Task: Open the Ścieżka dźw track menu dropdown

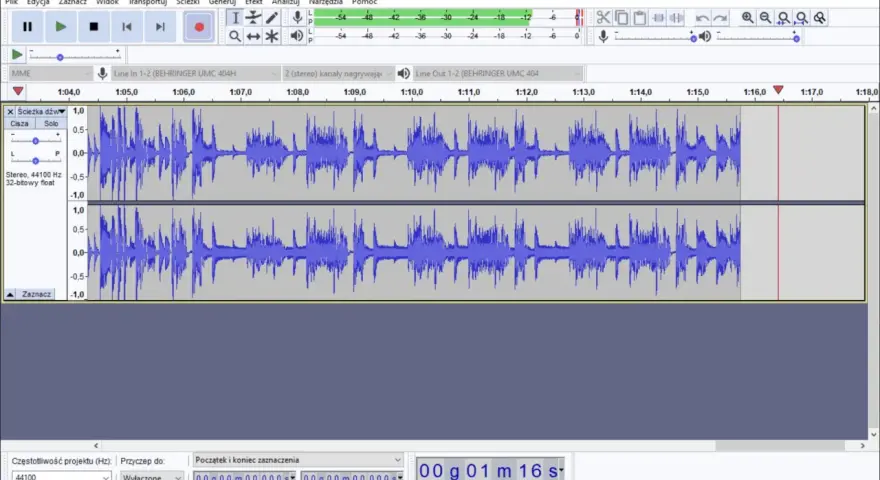Action: (x=41, y=111)
